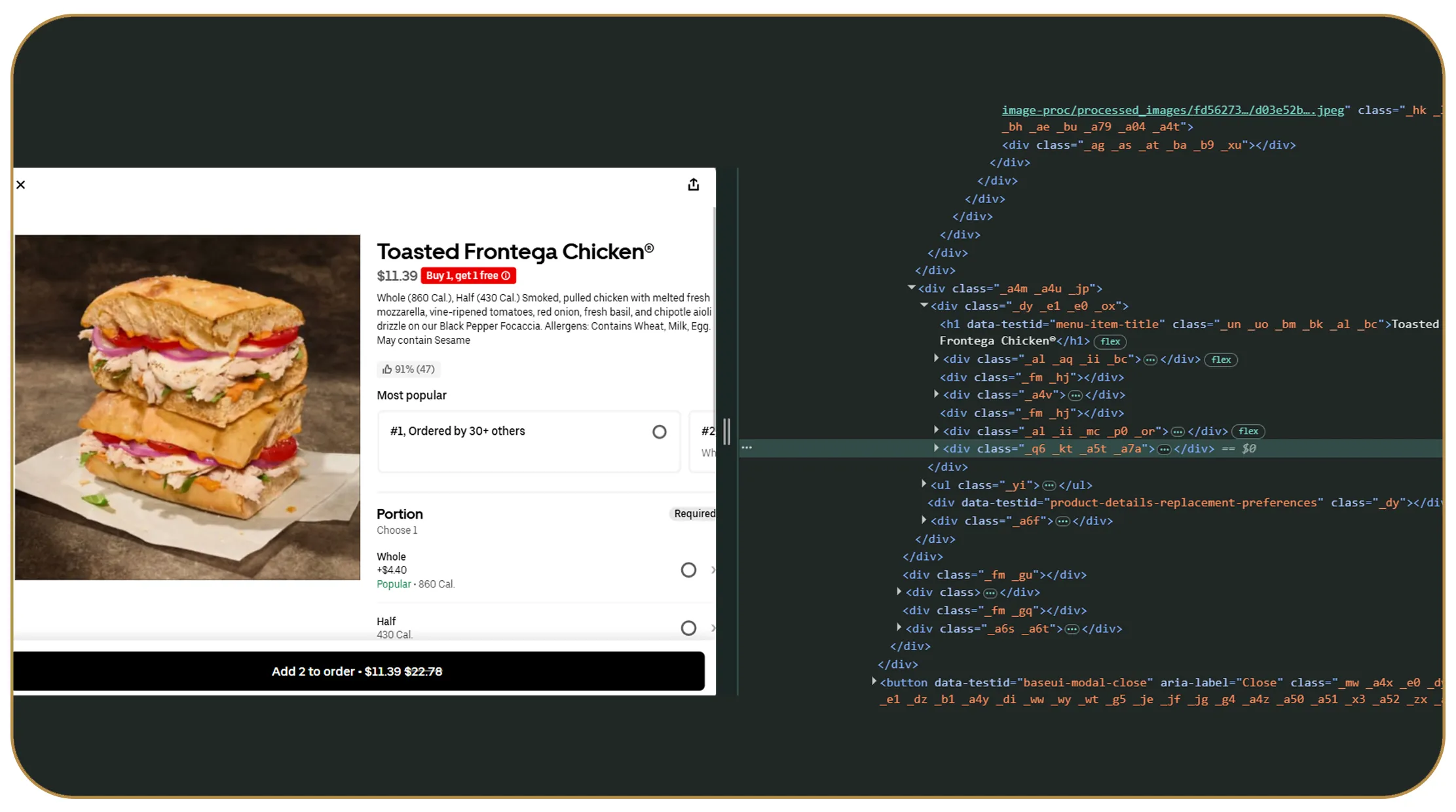1456x812 pixels.
Task: Click the ellipsis in the _a6s _a6t div
Action: click(x=1072, y=629)
